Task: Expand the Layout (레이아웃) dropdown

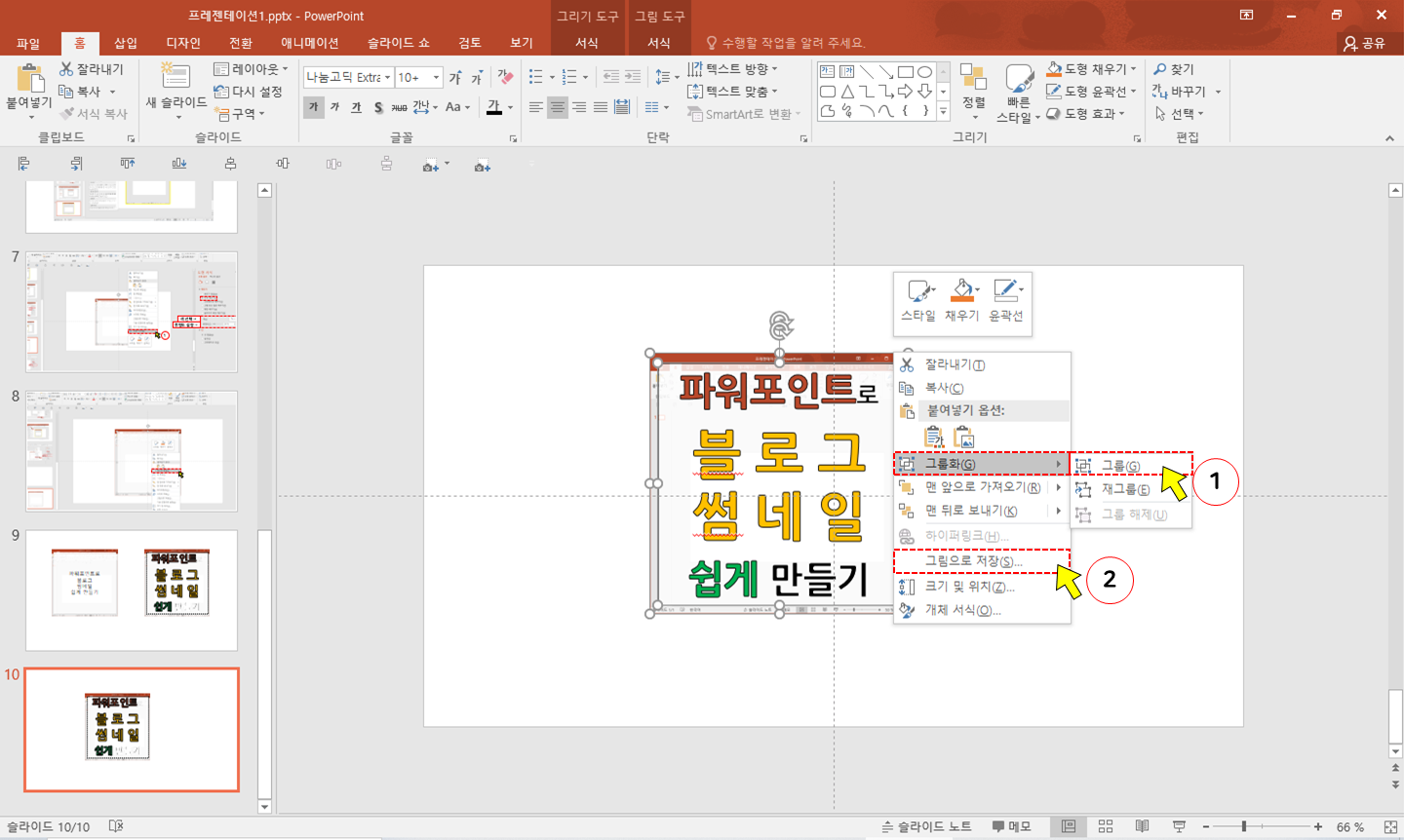Action: pos(252,69)
